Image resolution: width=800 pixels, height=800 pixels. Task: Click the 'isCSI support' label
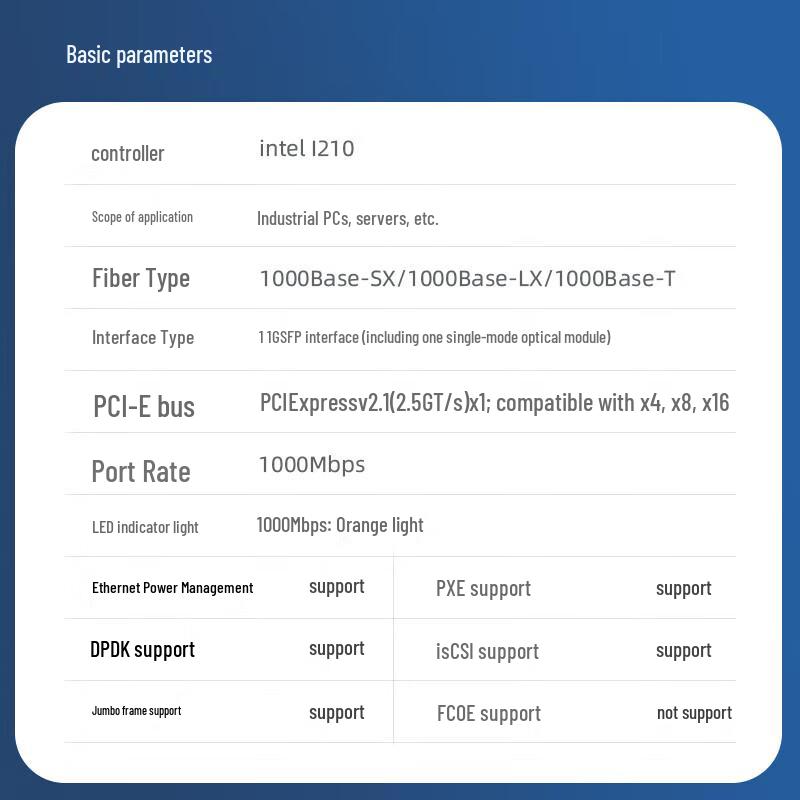pyautogui.click(x=487, y=652)
